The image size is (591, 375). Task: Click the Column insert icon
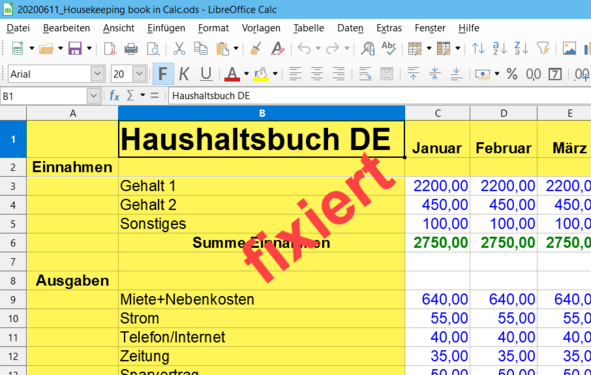444,49
